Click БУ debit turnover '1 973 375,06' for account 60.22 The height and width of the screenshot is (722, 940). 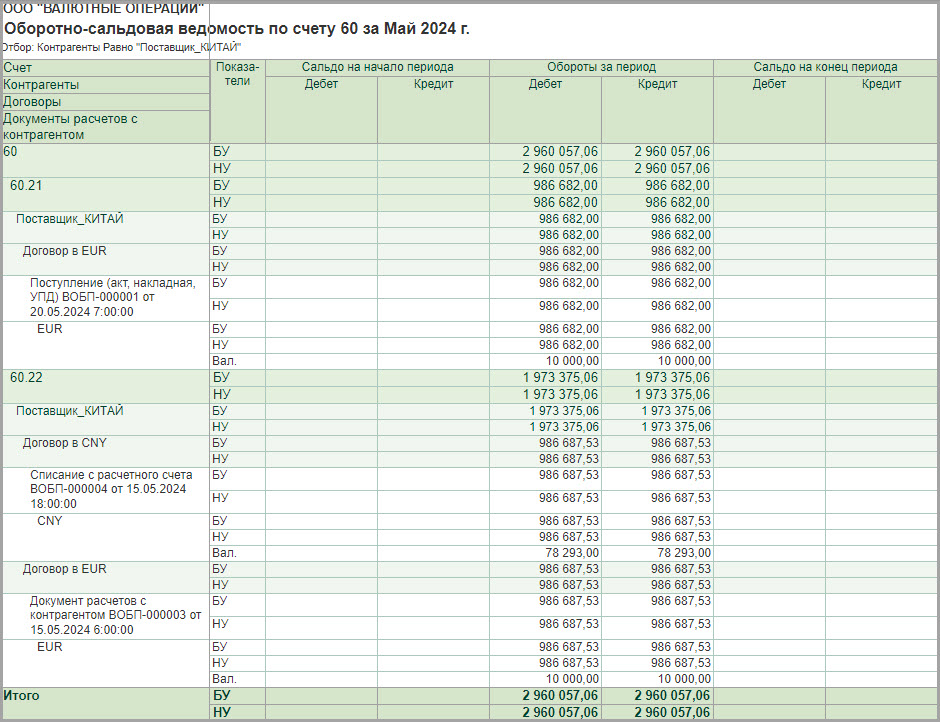[560, 377]
